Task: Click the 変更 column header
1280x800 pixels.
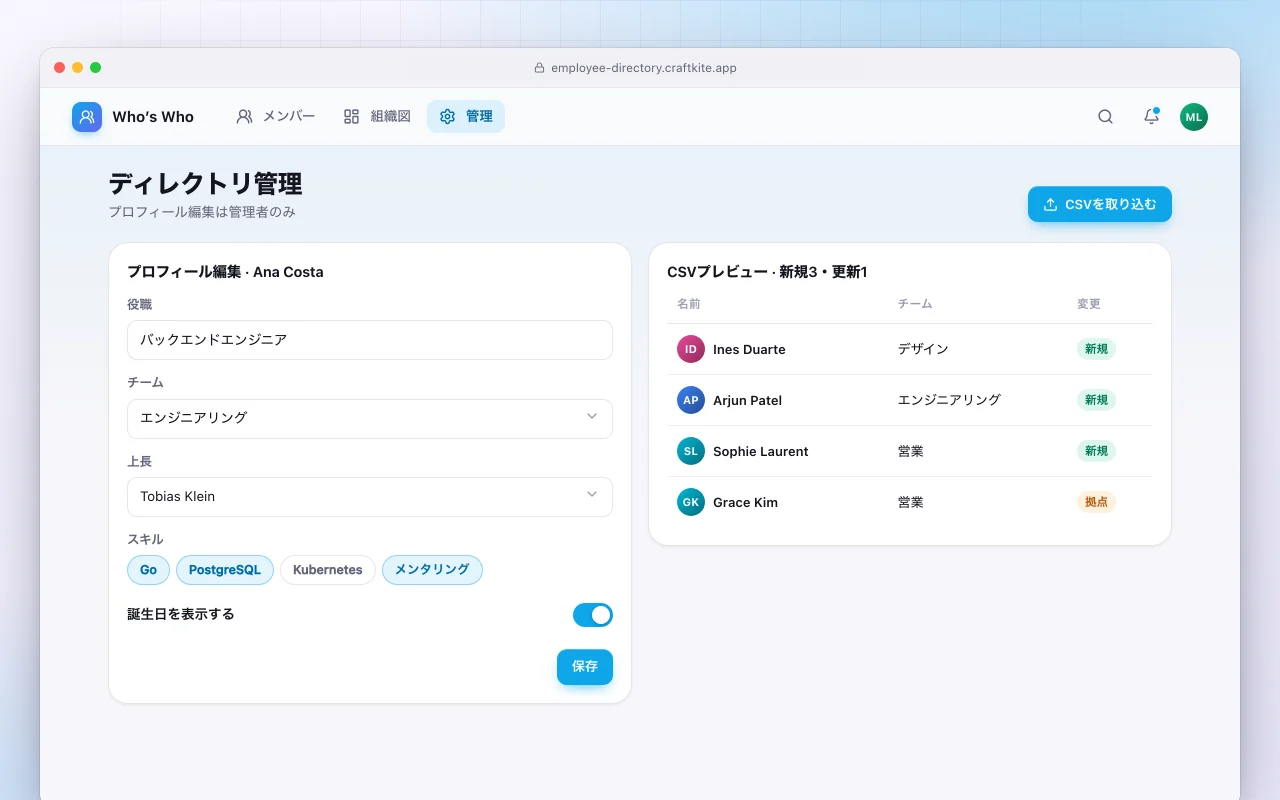Action: (1089, 304)
